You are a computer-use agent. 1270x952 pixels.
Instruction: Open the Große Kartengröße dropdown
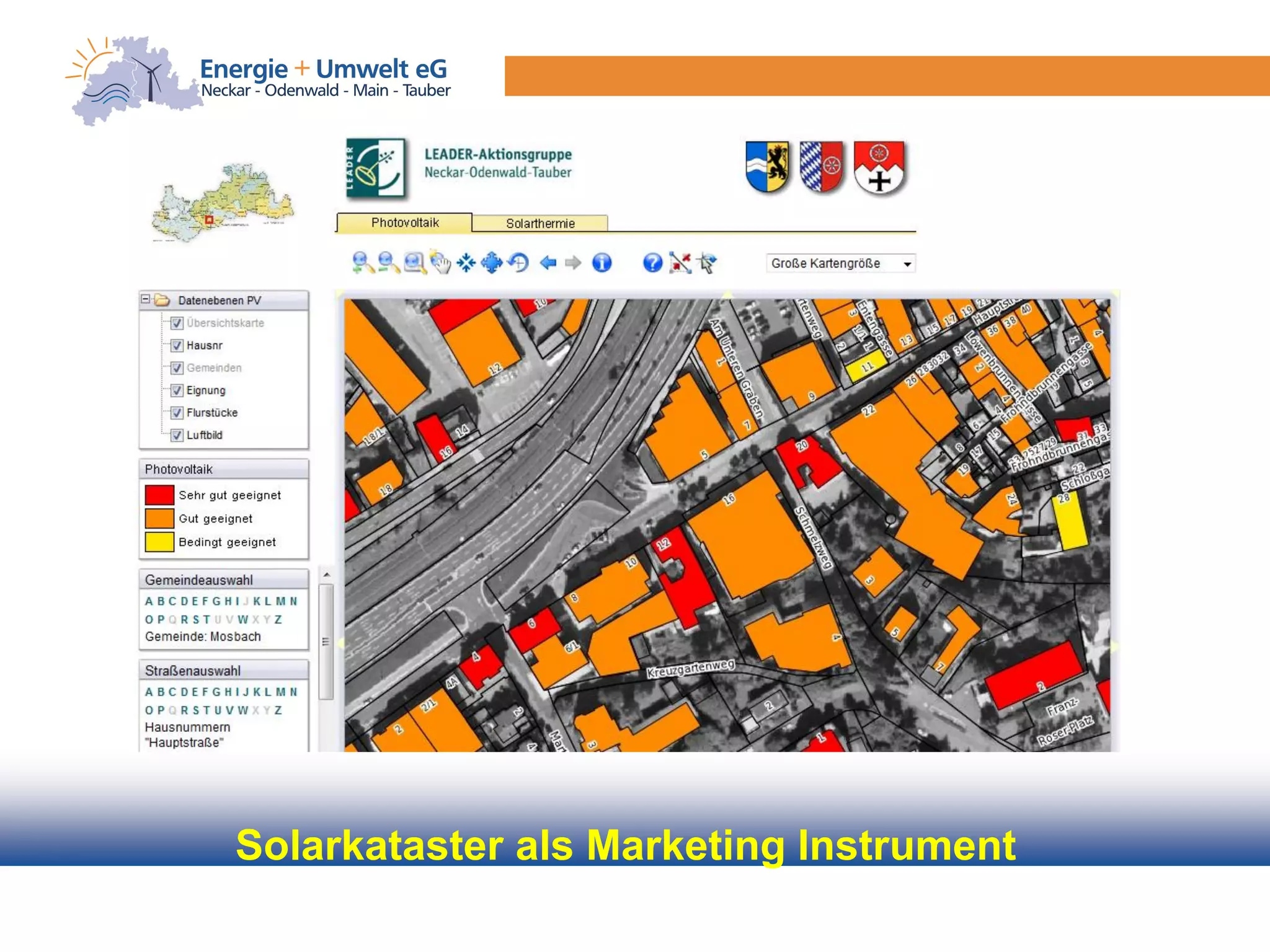[x=840, y=263]
